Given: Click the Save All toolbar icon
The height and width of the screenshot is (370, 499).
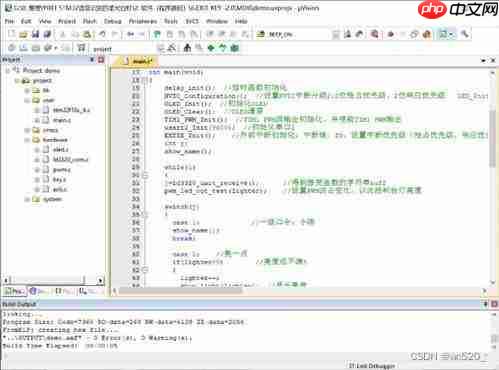Looking at the screenshot, I should [x=47, y=34].
